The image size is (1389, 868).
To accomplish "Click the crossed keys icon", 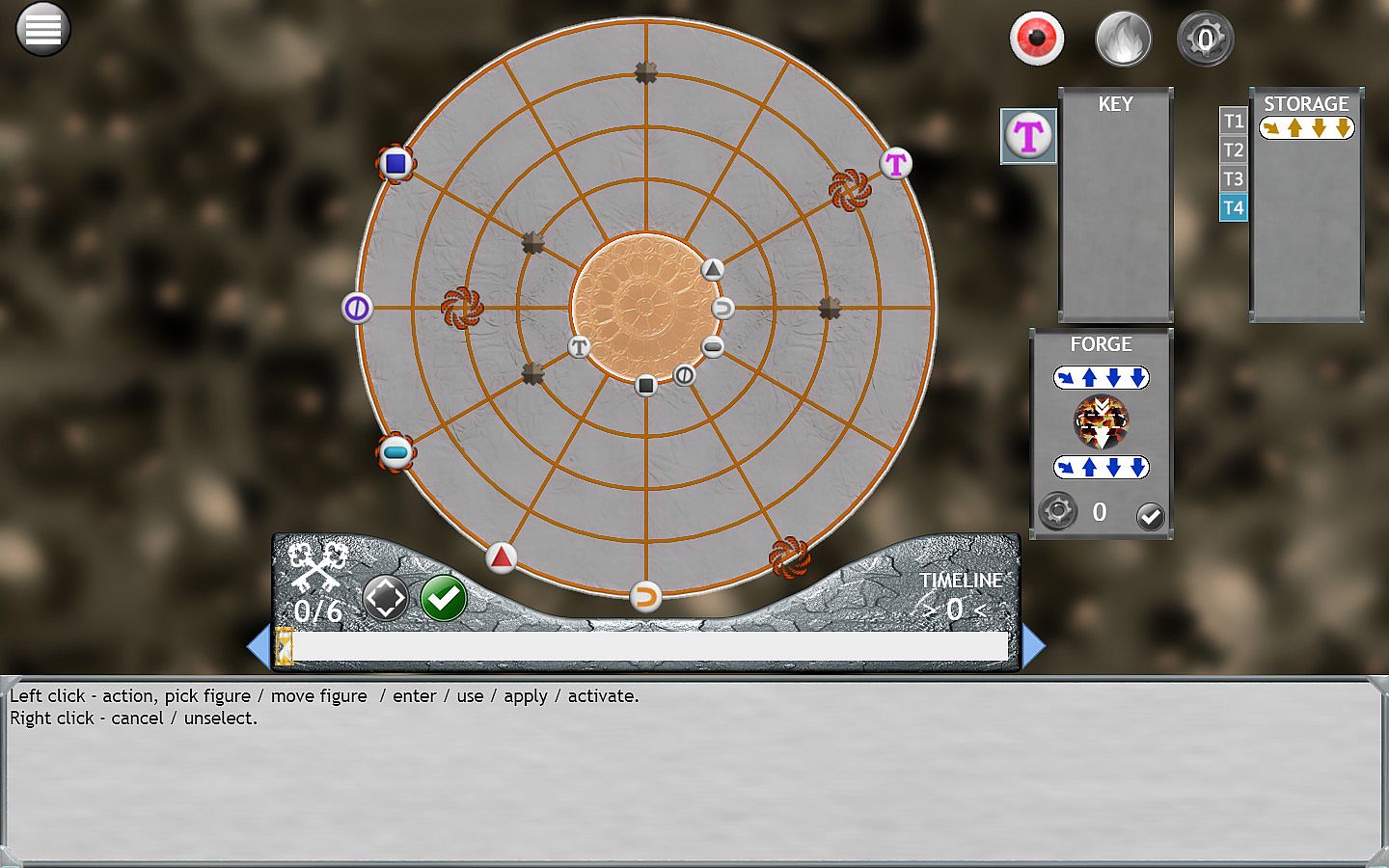I will coord(317,568).
